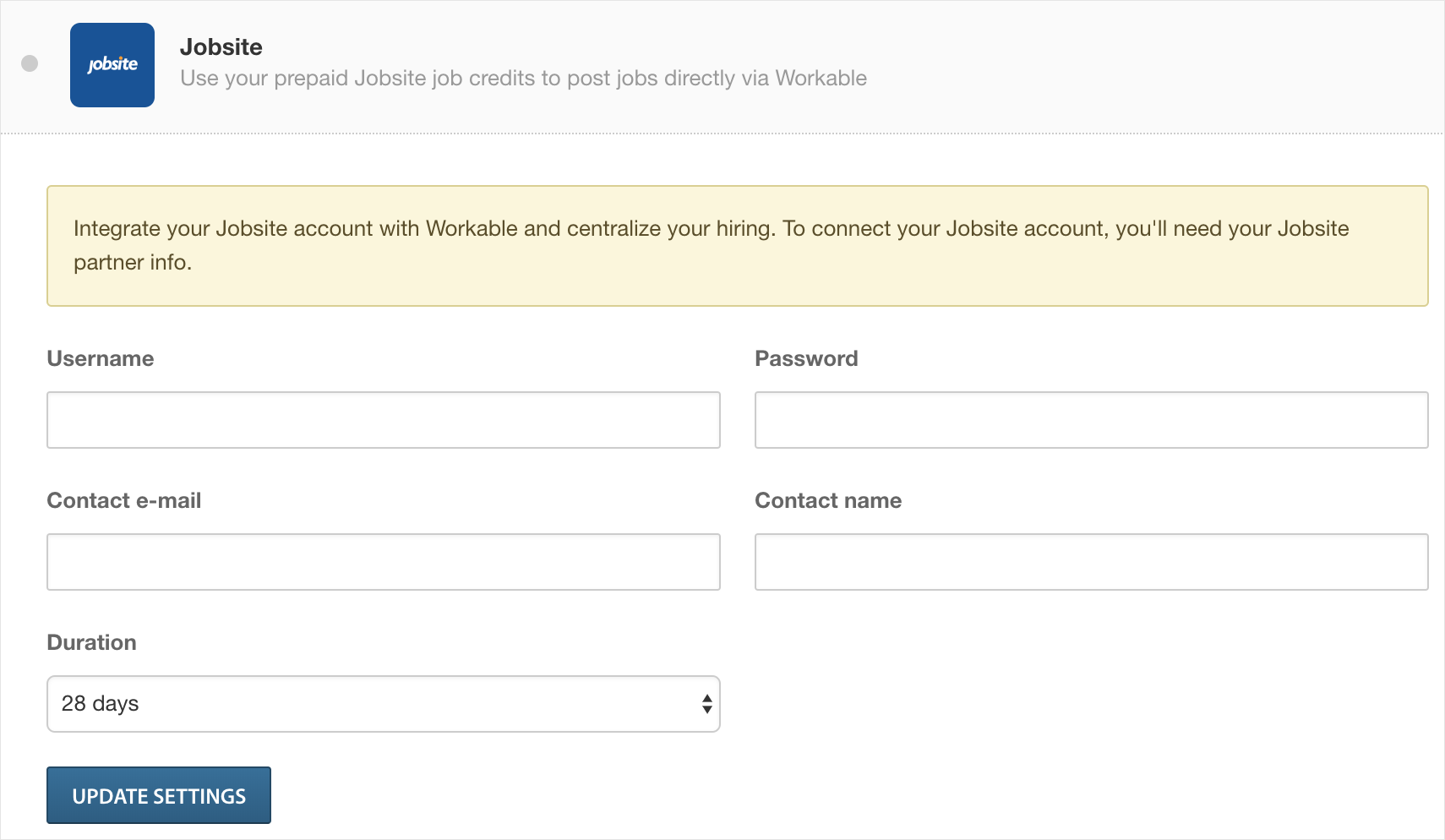Click the 'Use your prepaid Jobsite job credits' description
The width and height of the screenshot is (1445, 840).
[x=523, y=79]
